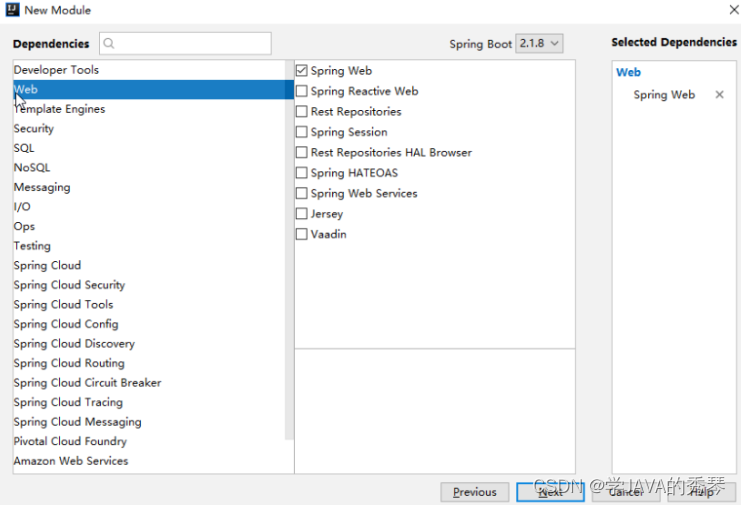The image size is (741, 505).
Task: Select the SQL category
Action: point(149,148)
